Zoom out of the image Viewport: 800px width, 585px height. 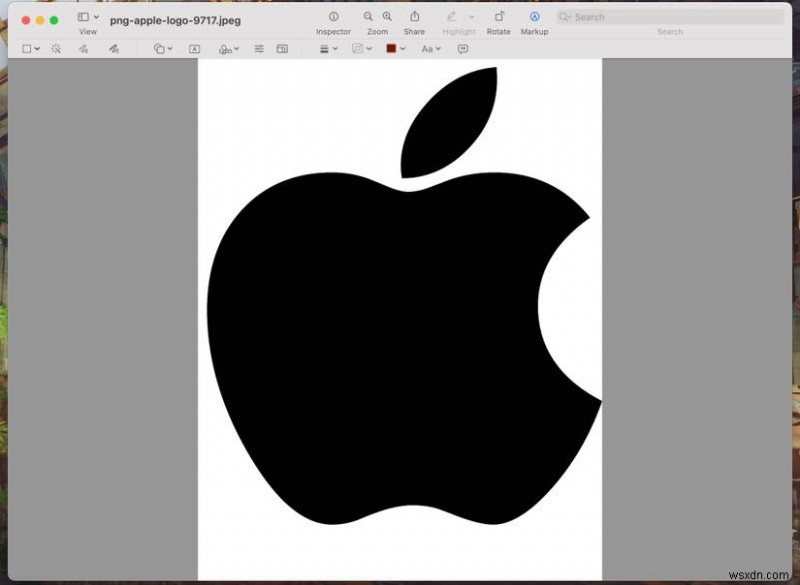368,17
